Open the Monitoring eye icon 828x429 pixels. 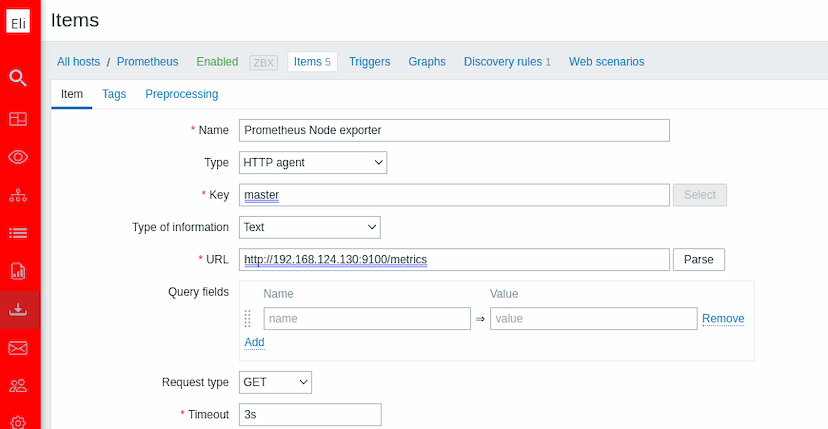[x=18, y=157]
